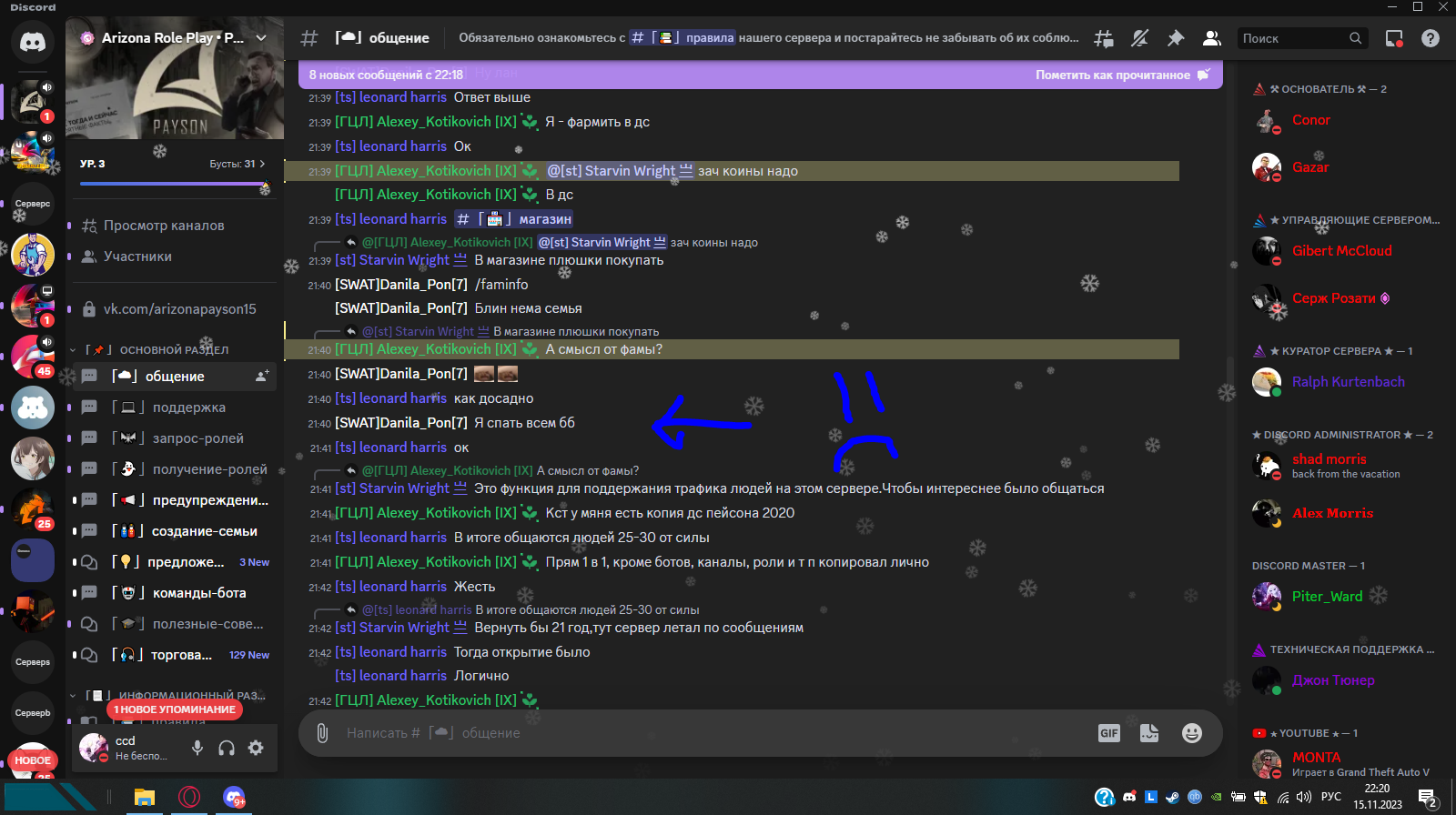Image resolution: width=1456 pixels, height=815 pixels.
Task: Open Discord taskbar icon
Action: coord(234,798)
